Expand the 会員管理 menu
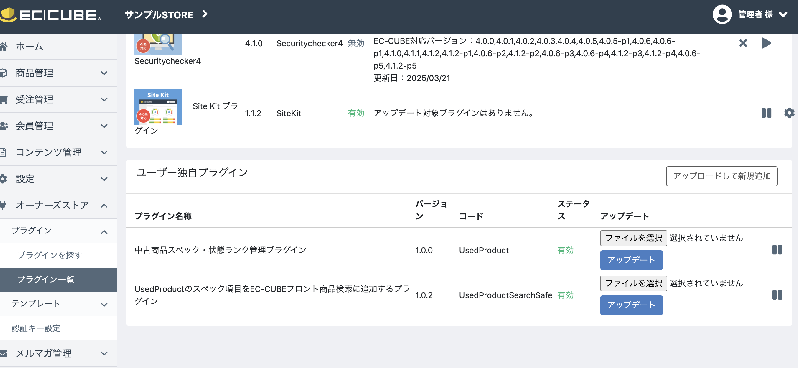 point(58,126)
